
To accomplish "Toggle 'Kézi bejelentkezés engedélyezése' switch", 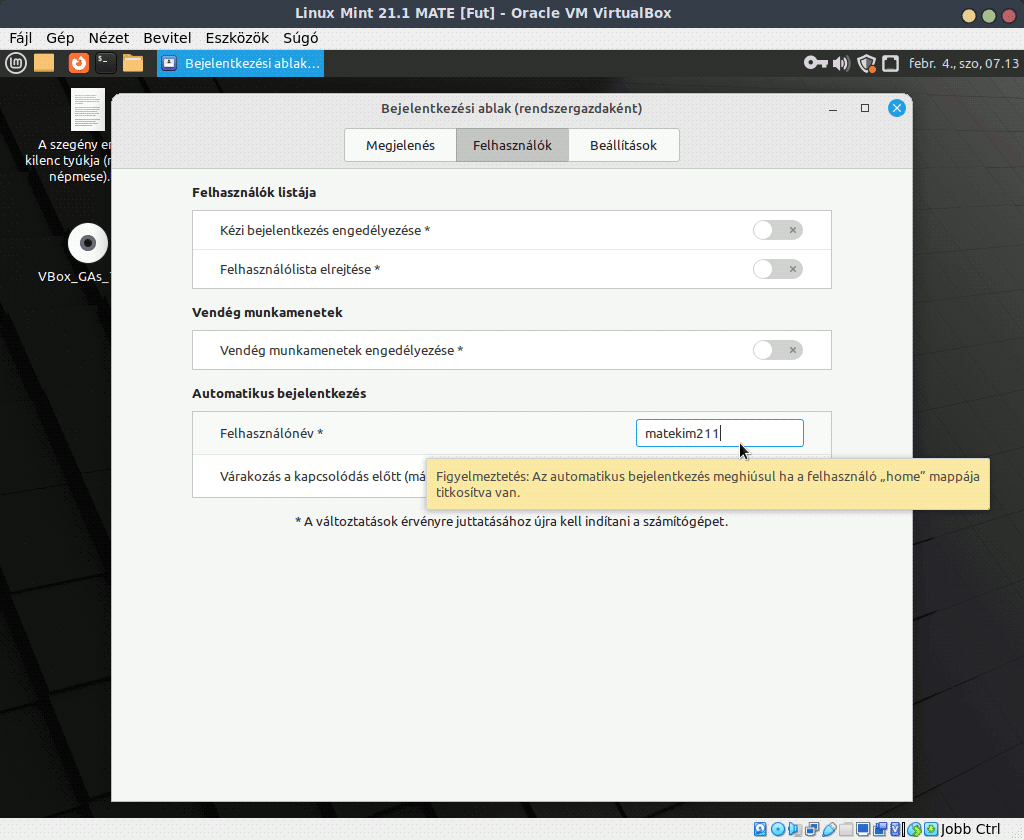I will 777,230.
